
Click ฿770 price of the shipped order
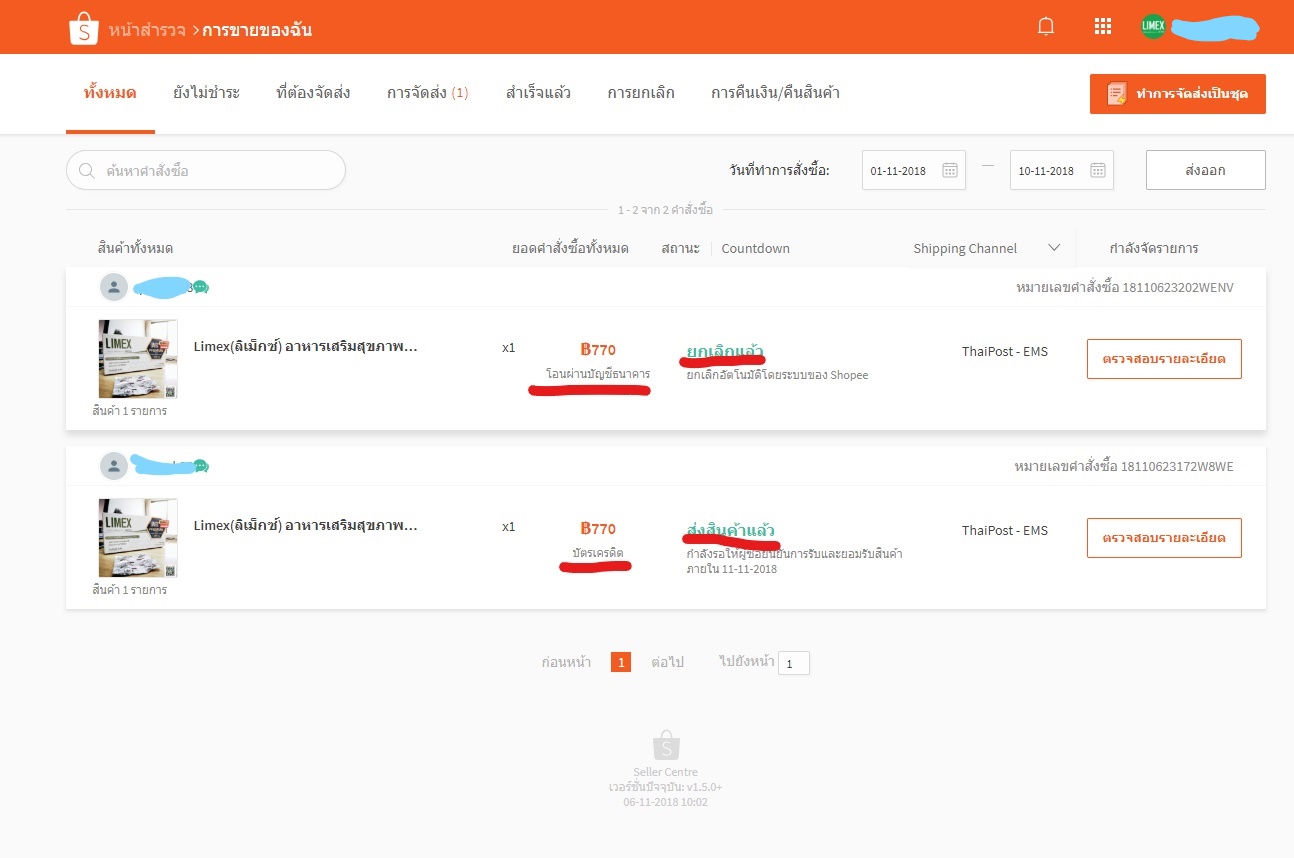[x=598, y=529]
